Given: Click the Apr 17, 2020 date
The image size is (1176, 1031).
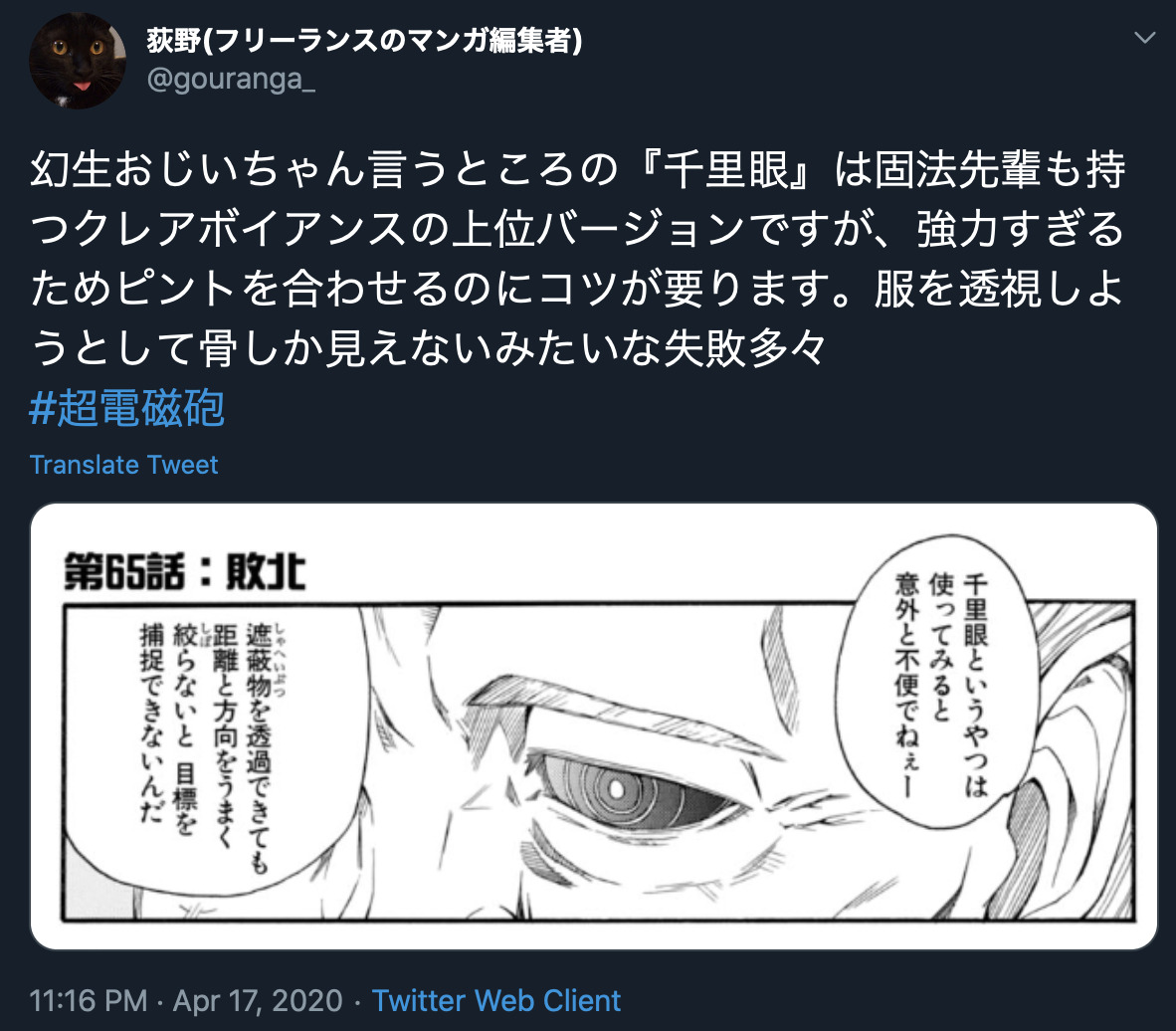Looking at the screenshot, I should click(x=258, y=1000).
